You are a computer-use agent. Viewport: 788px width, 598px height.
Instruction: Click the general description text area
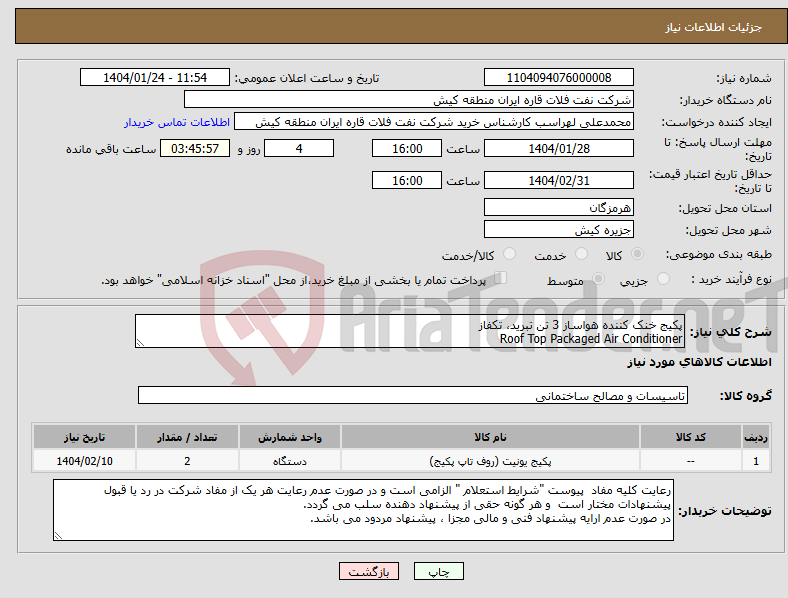click(410, 331)
